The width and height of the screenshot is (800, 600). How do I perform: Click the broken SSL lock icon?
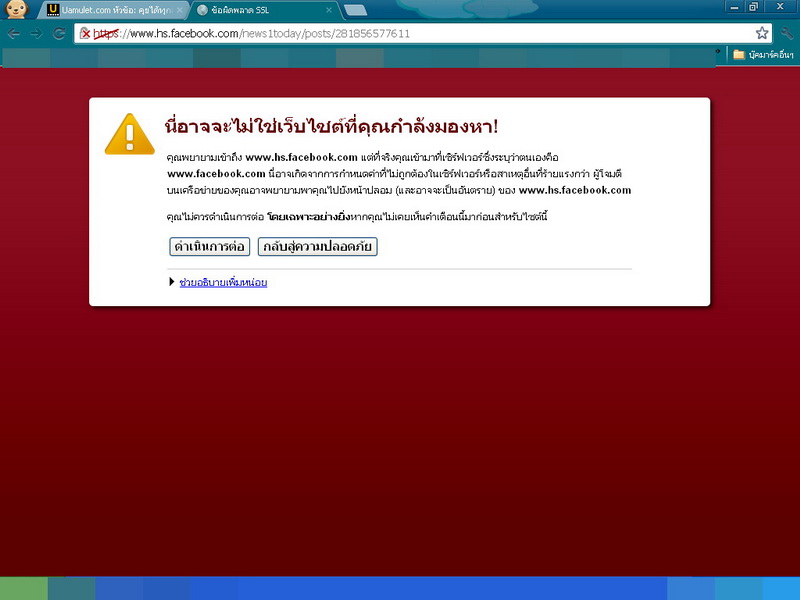[85, 33]
